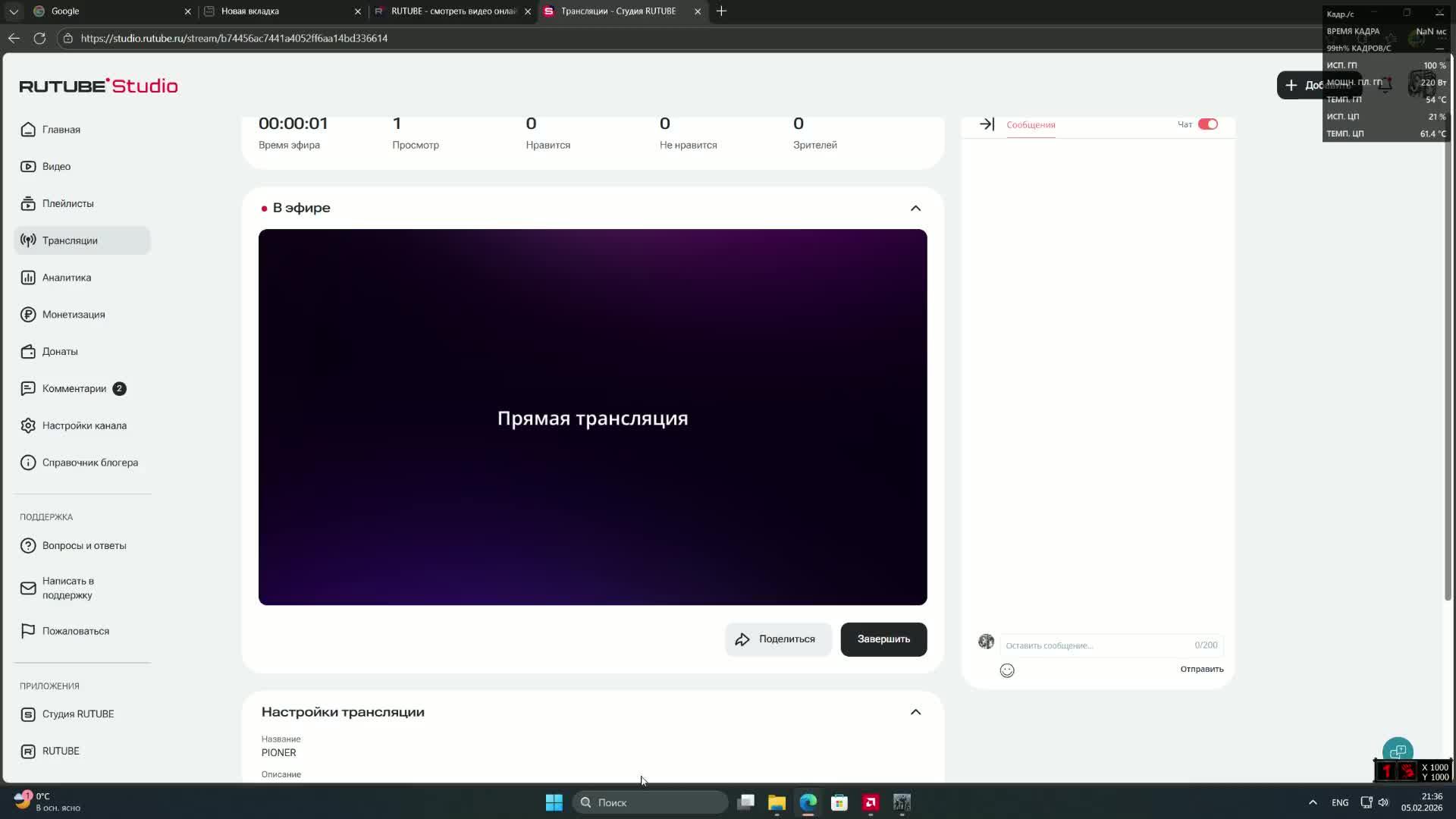Image resolution: width=1456 pixels, height=819 pixels.
Task: Open Microsoft Edge from the taskbar
Action: (x=808, y=802)
